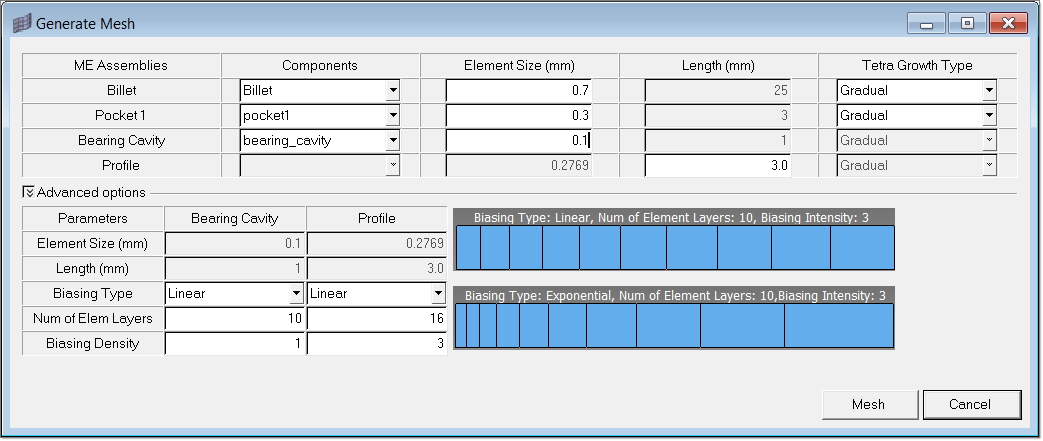Maximize the Generate Mesh window
1043x441 pixels.
(967, 24)
